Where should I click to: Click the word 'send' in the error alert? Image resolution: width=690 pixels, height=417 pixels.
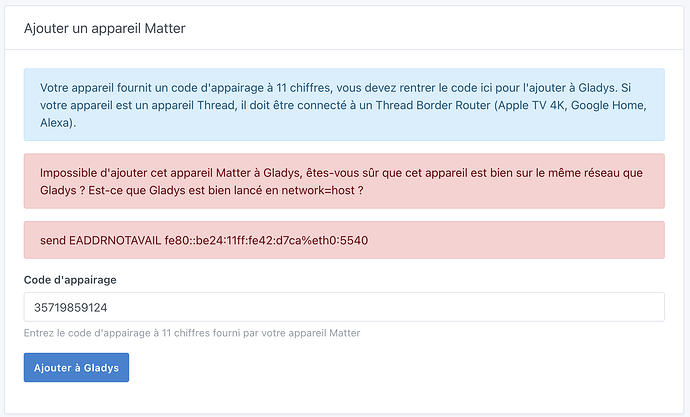coord(54,241)
